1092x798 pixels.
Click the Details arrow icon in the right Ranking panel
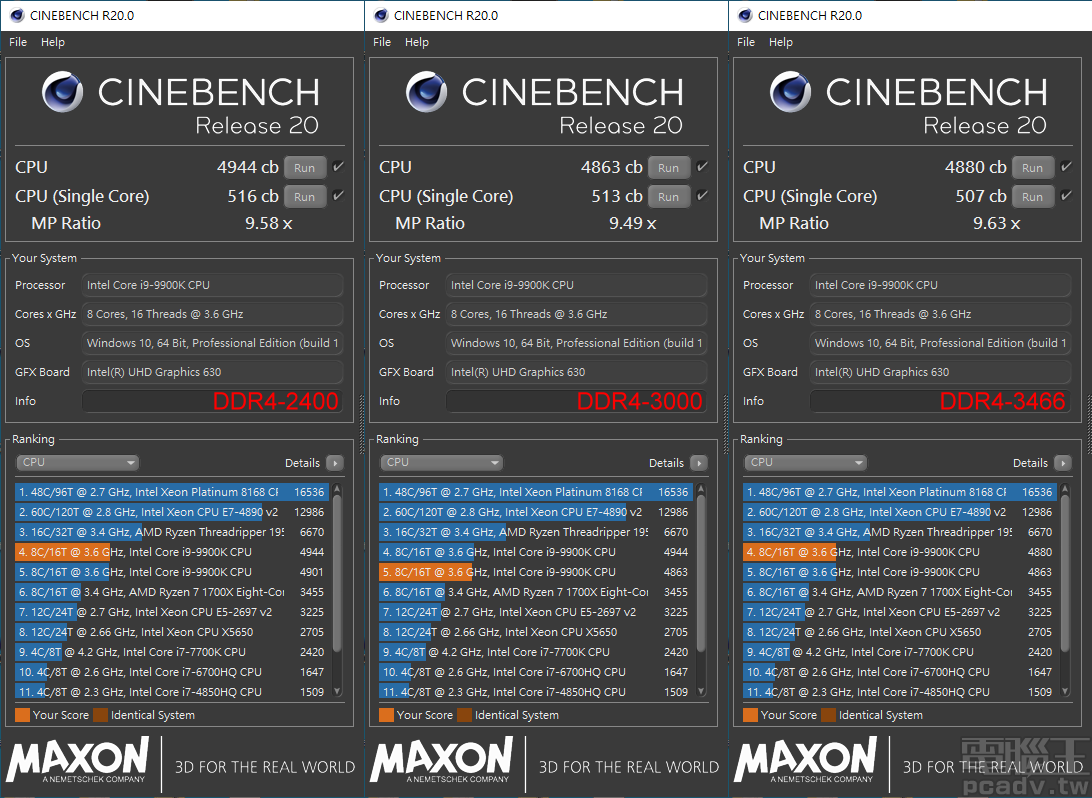pyautogui.click(x=1062, y=463)
